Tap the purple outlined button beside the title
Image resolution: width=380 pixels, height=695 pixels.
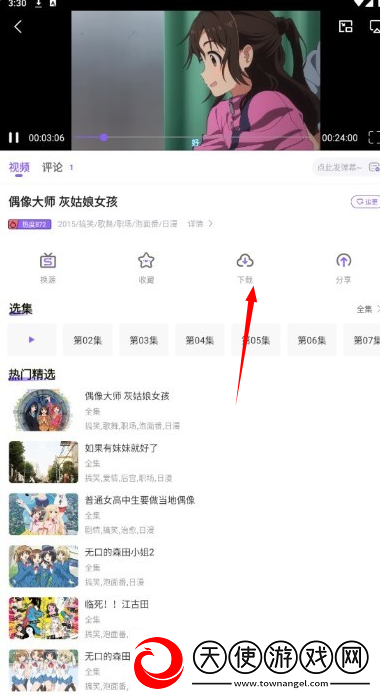365,202
